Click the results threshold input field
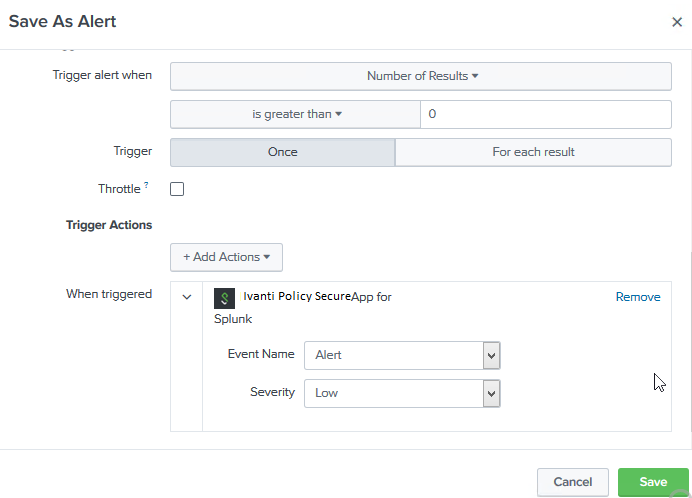The image size is (692, 498). pyautogui.click(x=546, y=114)
